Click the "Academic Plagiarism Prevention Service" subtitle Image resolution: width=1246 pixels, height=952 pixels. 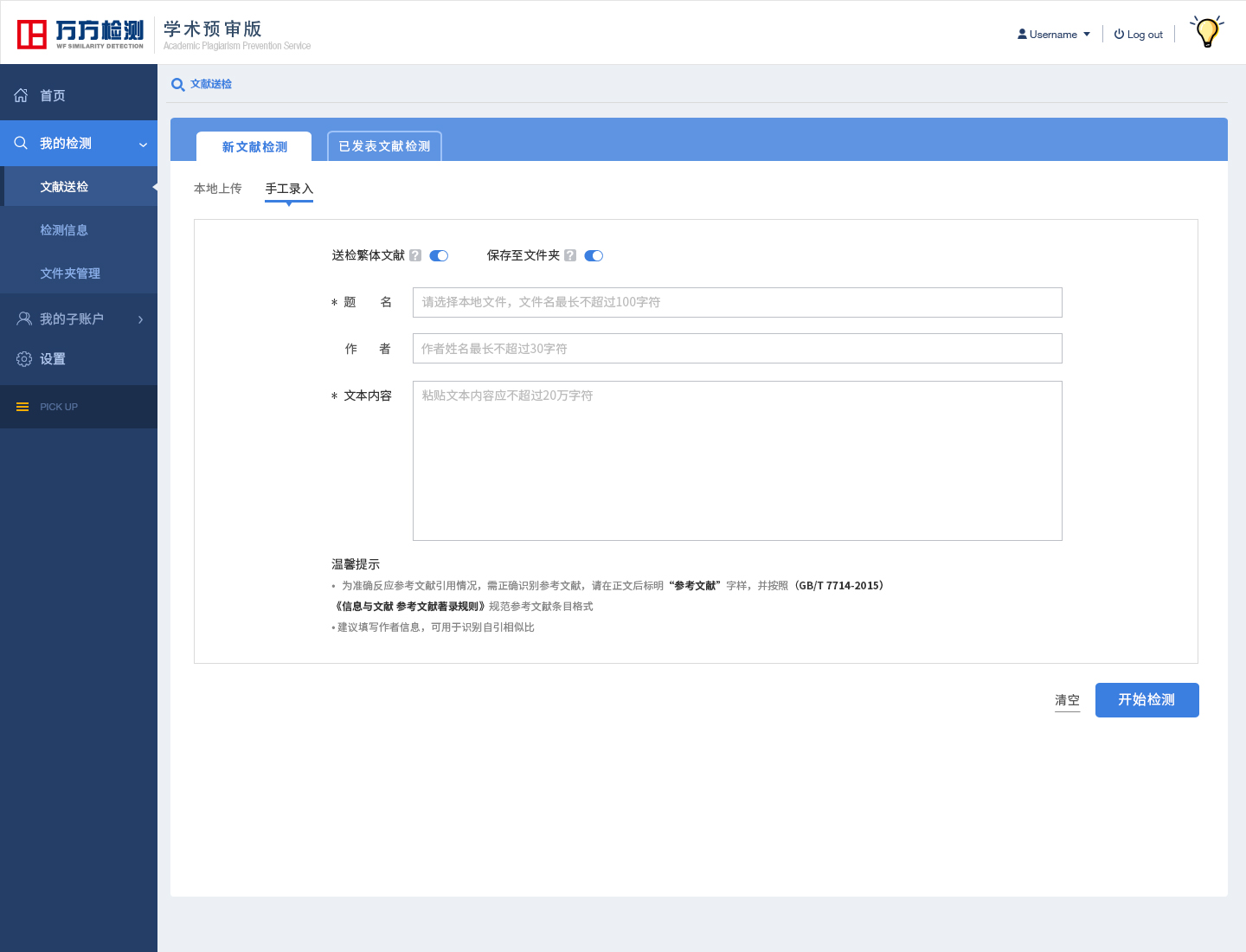[x=237, y=46]
